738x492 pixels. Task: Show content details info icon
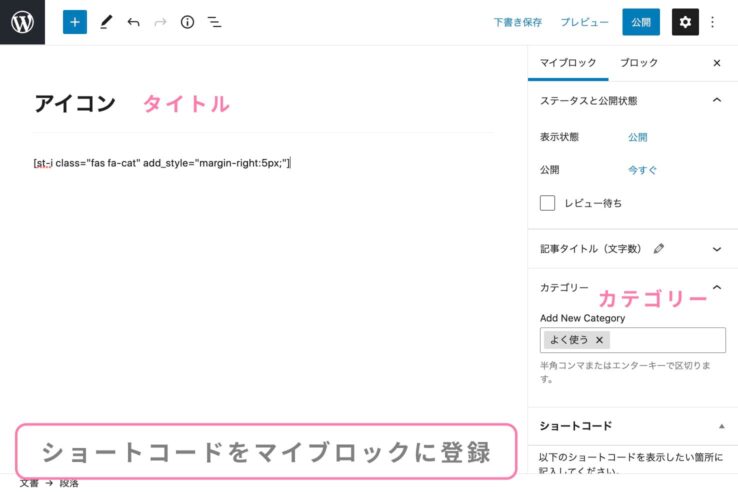coord(187,22)
